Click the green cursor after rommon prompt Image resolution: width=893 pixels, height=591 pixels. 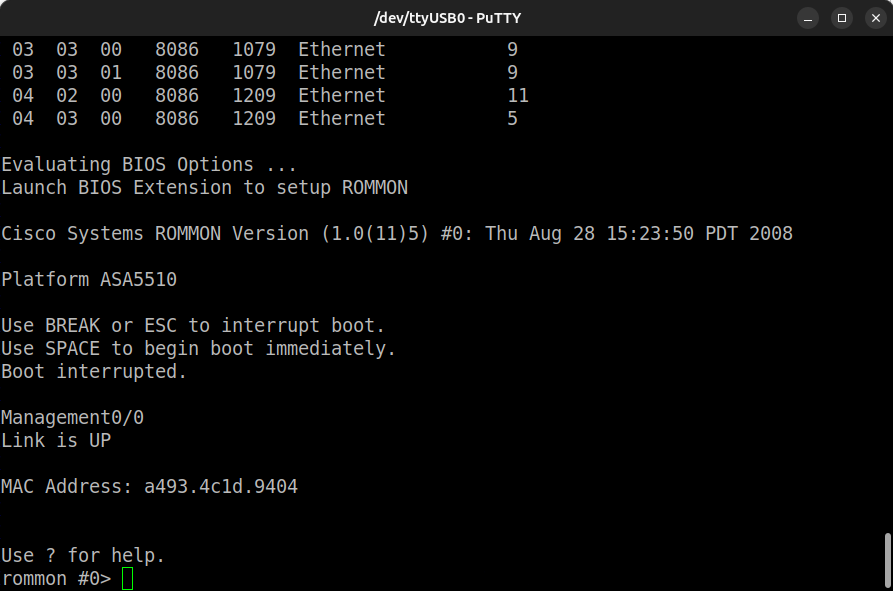pyautogui.click(x=127, y=579)
